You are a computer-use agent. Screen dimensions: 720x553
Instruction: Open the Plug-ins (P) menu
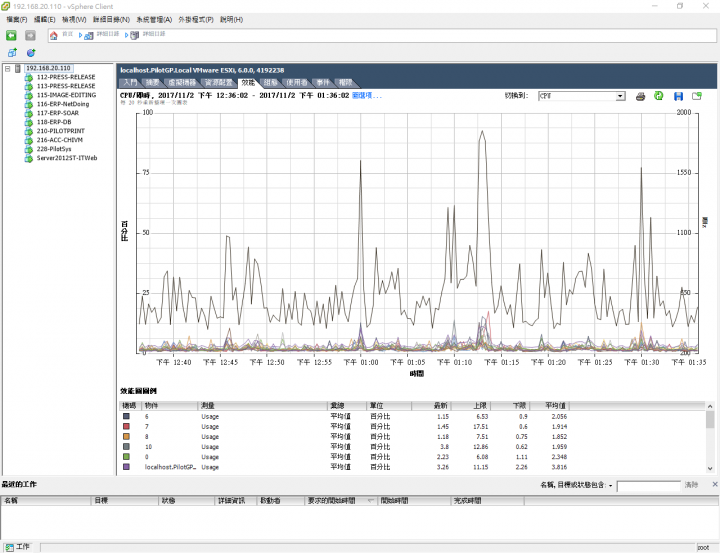196,19
